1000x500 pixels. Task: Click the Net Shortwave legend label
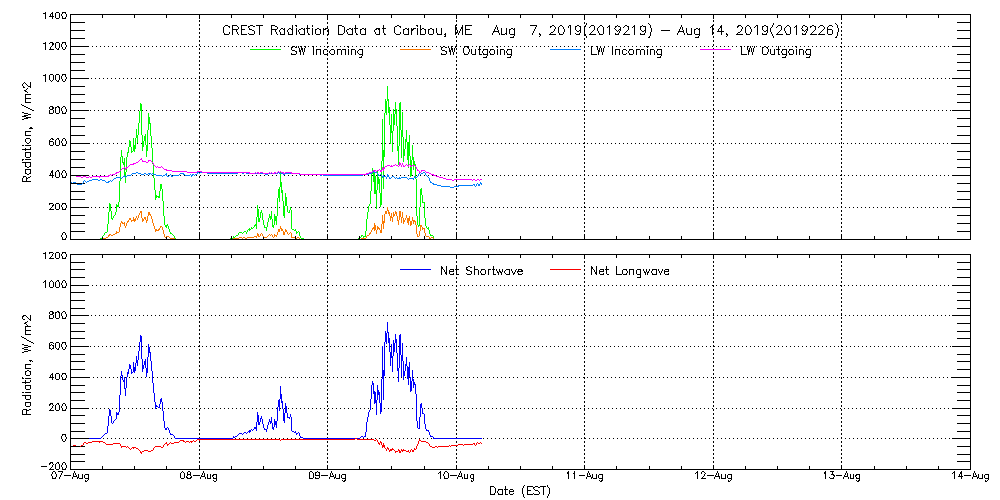pos(481,271)
